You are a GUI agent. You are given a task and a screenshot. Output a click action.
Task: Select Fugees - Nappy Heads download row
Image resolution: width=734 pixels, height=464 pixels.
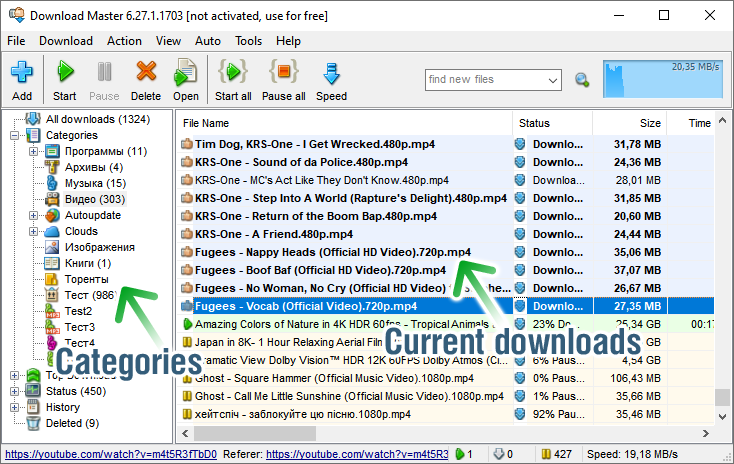[x=332, y=252]
